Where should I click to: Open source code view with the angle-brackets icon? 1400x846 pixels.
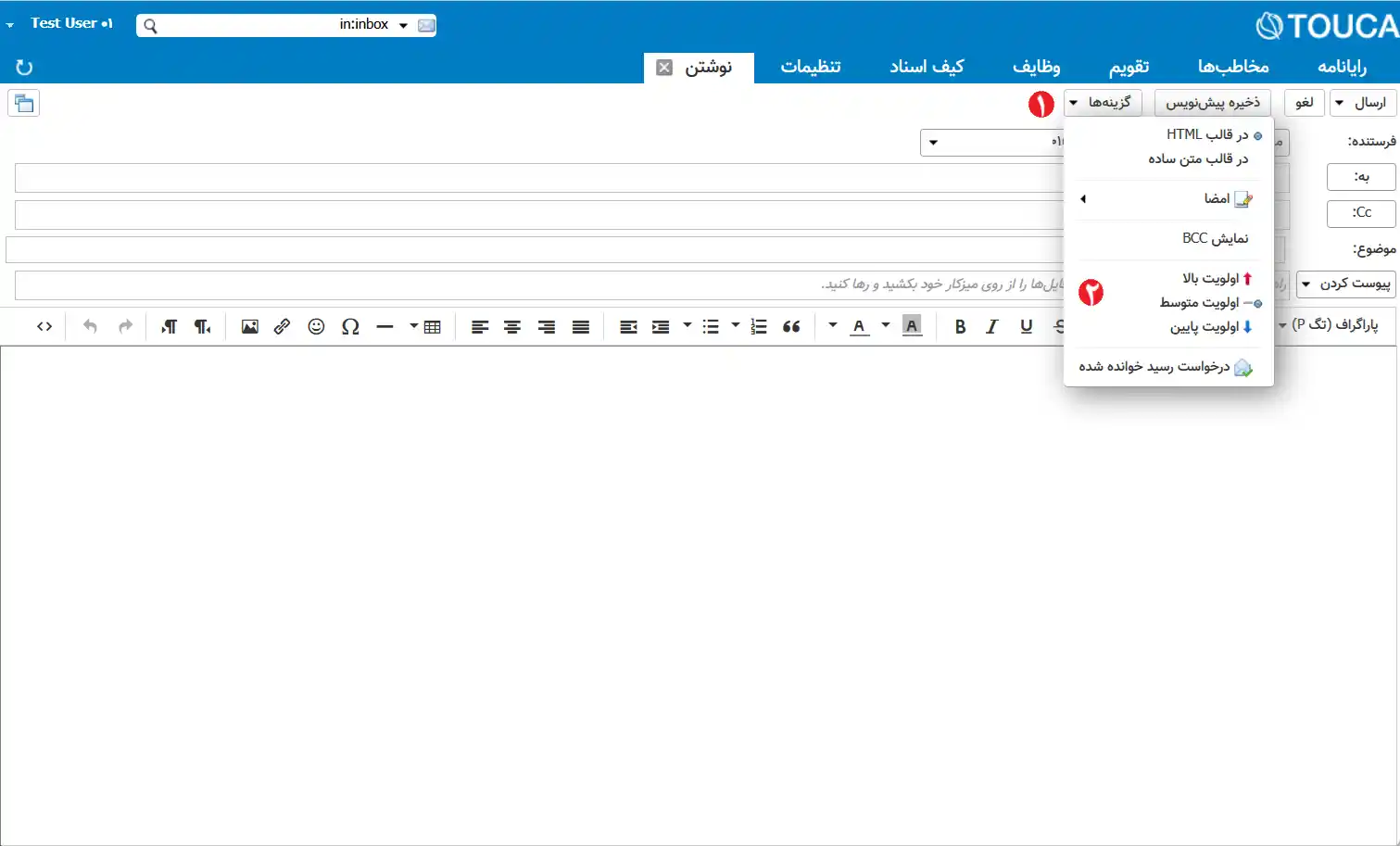(44, 326)
